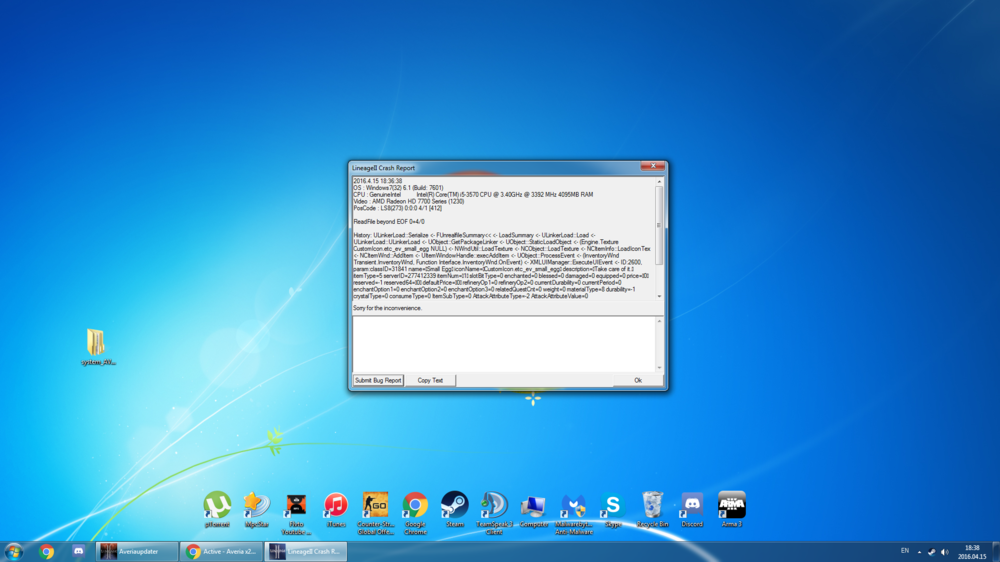Launch the Arma 3 desktop shortcut

(732, 506)
